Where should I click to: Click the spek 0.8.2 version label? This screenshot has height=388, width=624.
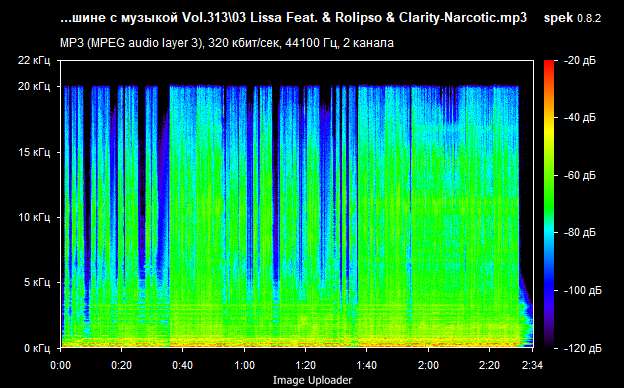coord(572,18)
